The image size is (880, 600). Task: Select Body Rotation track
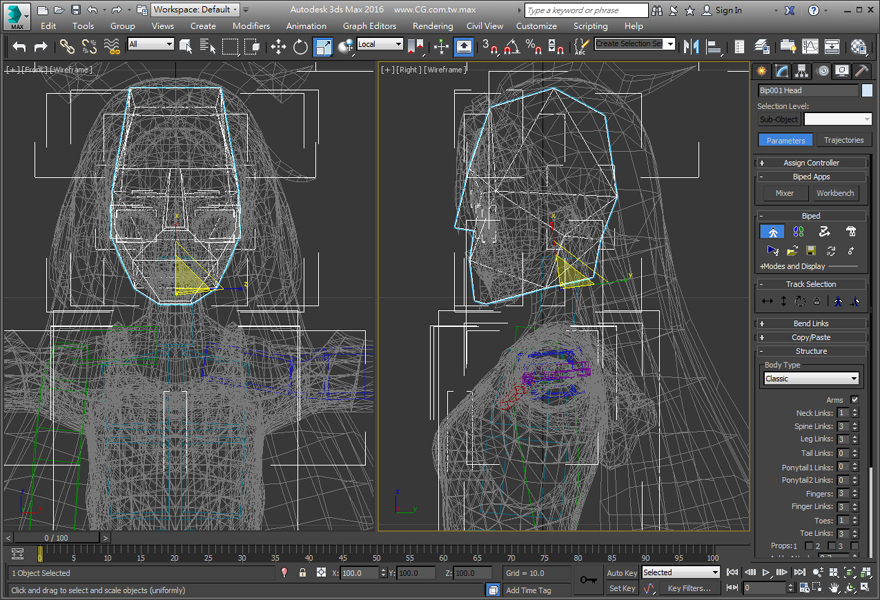(800, 301)
